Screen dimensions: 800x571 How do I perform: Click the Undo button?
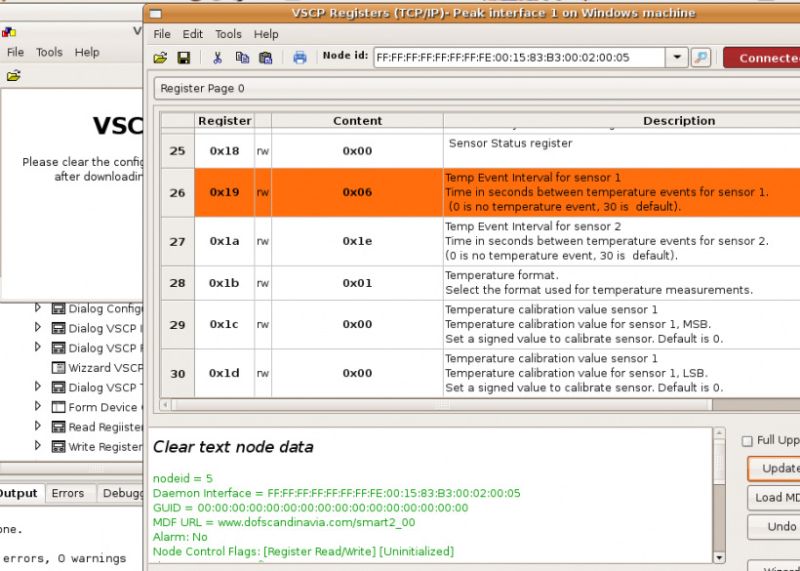pyautogui.click(x=774, y=527)
